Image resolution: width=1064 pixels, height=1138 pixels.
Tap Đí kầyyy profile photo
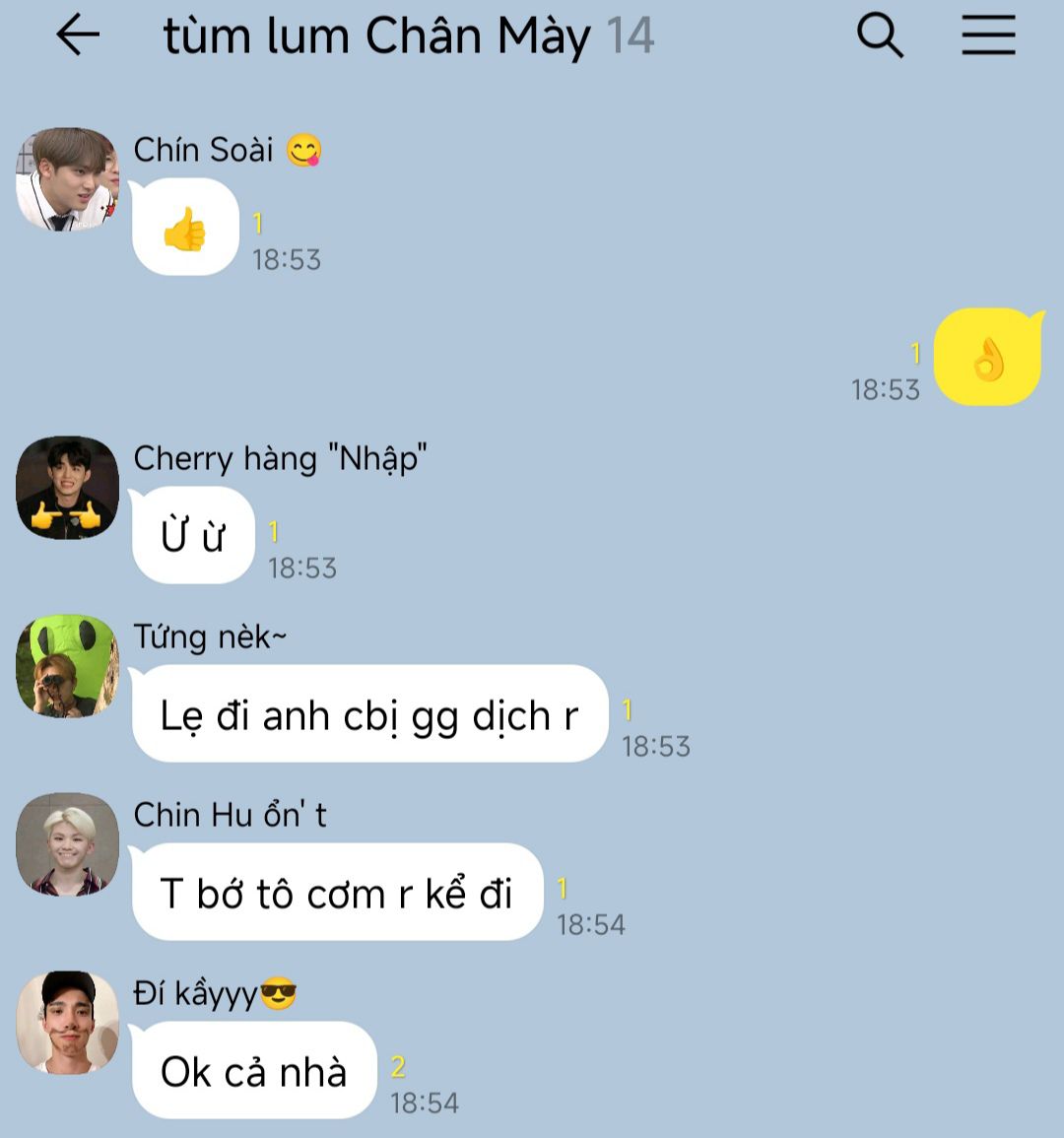point(68,1023)
